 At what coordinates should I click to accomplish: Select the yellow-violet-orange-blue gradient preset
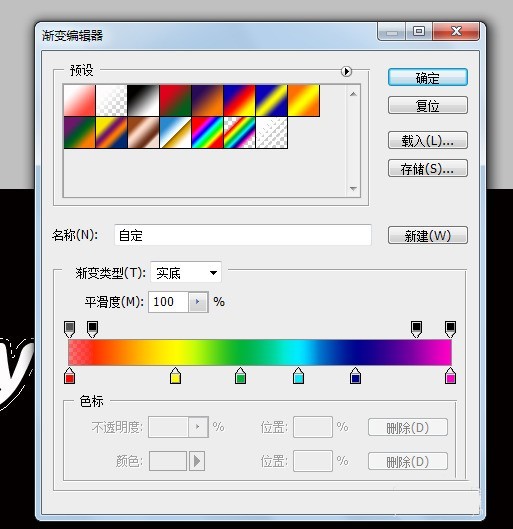(111, 132)
